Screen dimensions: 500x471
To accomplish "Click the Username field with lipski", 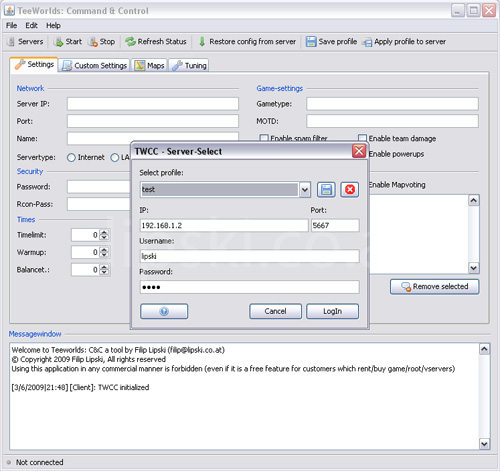I will pos(250,256).
